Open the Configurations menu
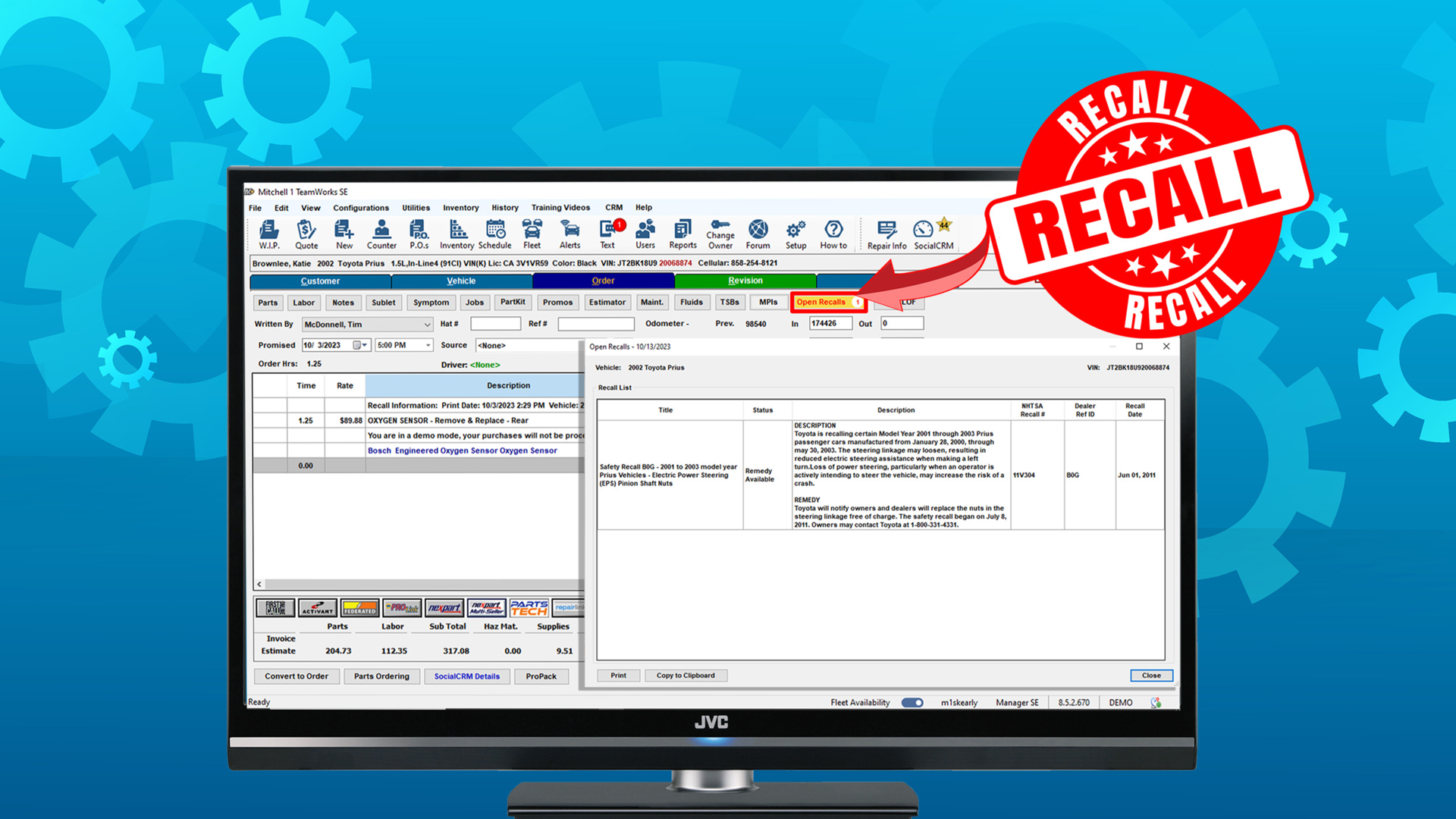Screen dimensions: 1456x819 pos(361,208)
